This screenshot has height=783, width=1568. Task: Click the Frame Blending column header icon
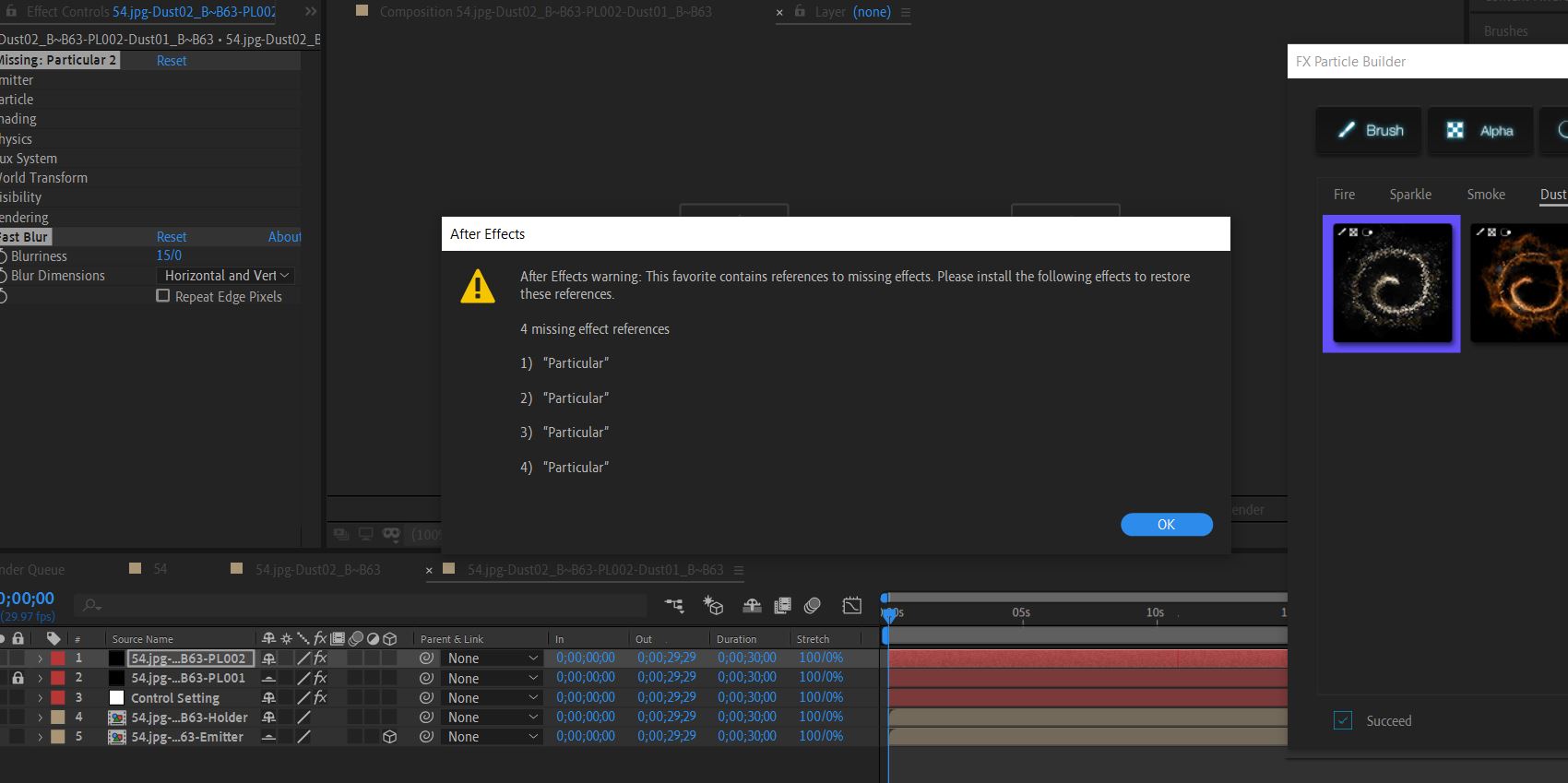[338, 638]
